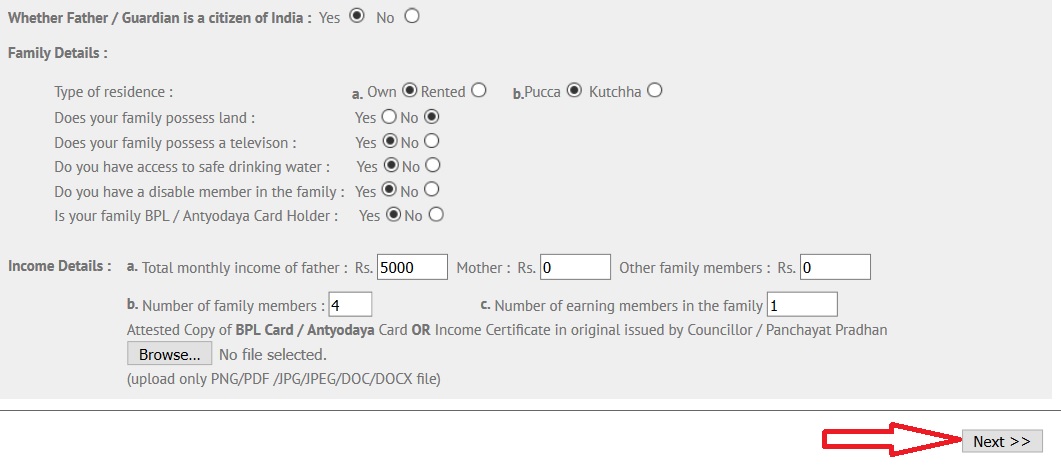Viewport: 1061px width, 466px height.
Task: Click the Number of earning members field
Action: coord(802,304)
